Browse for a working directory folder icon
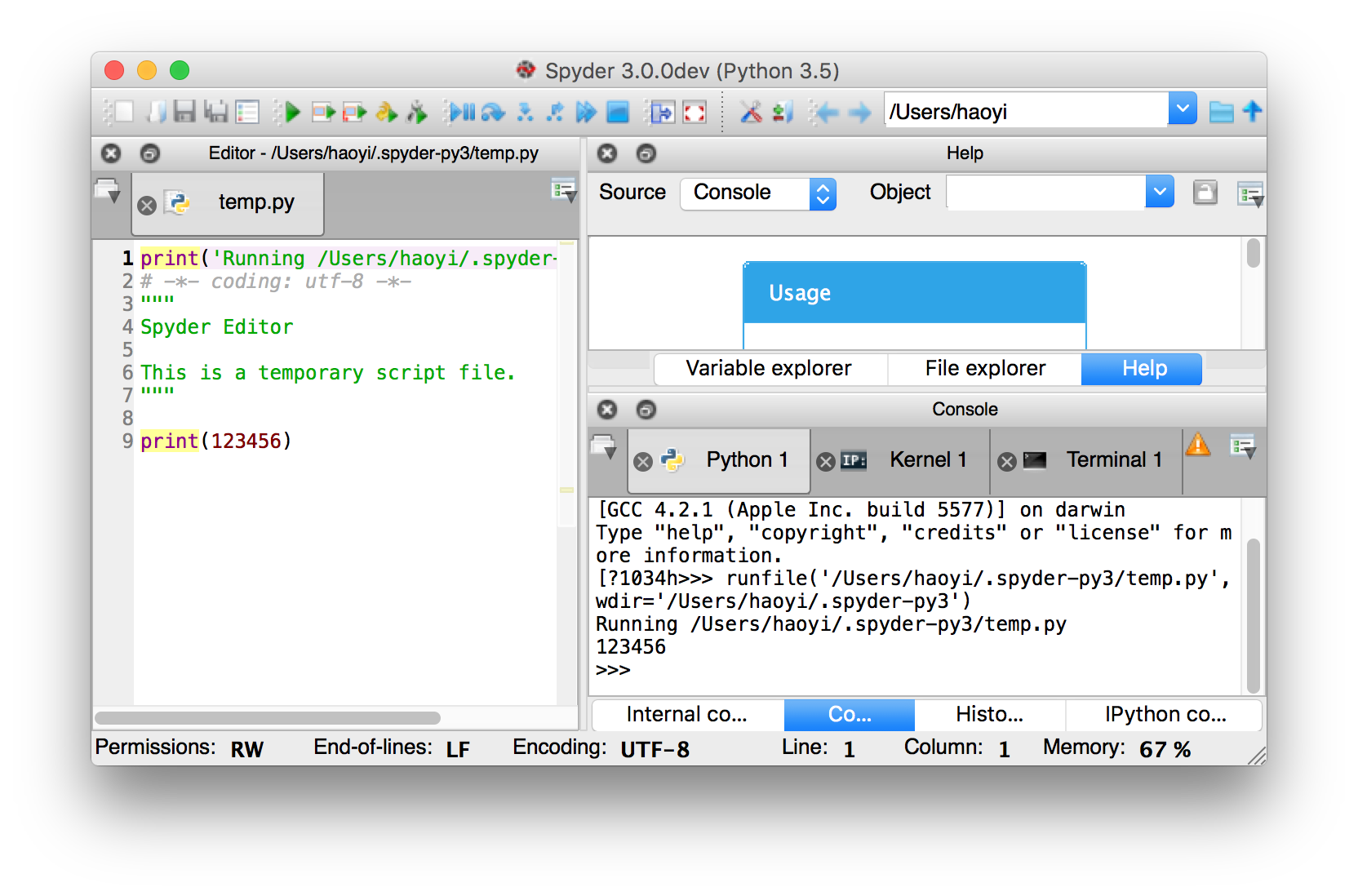 (1221, 111)
